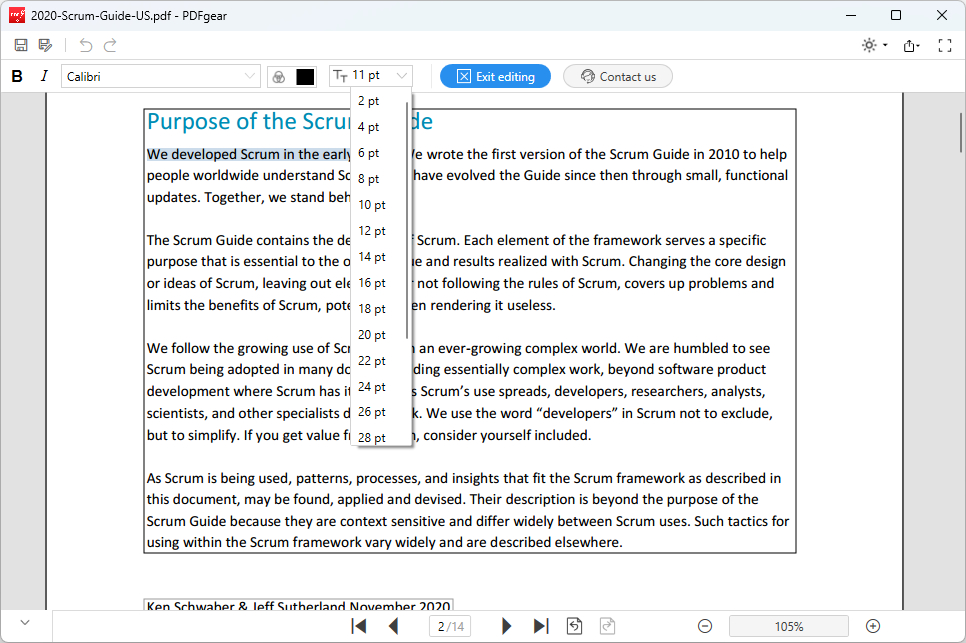This screenshot has height=643, width=966.
Task: Undo the last edit
Action: click(x=86, y=45)
